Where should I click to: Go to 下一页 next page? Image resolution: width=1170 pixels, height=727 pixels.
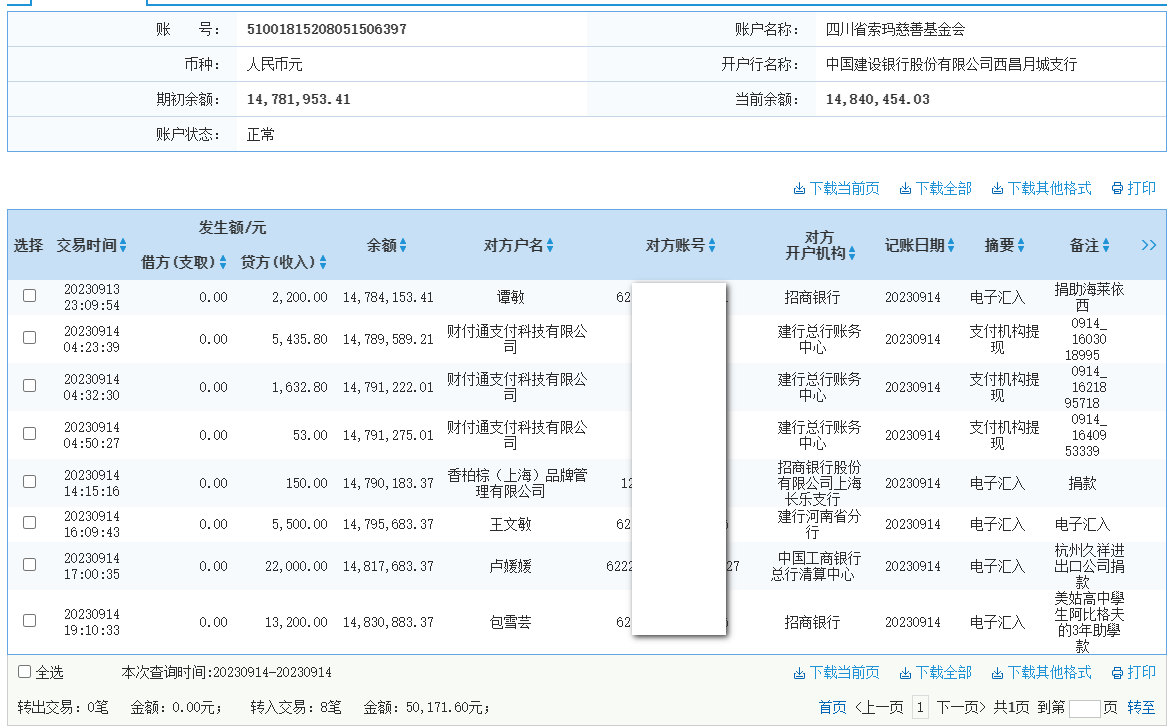coord(961,708)
